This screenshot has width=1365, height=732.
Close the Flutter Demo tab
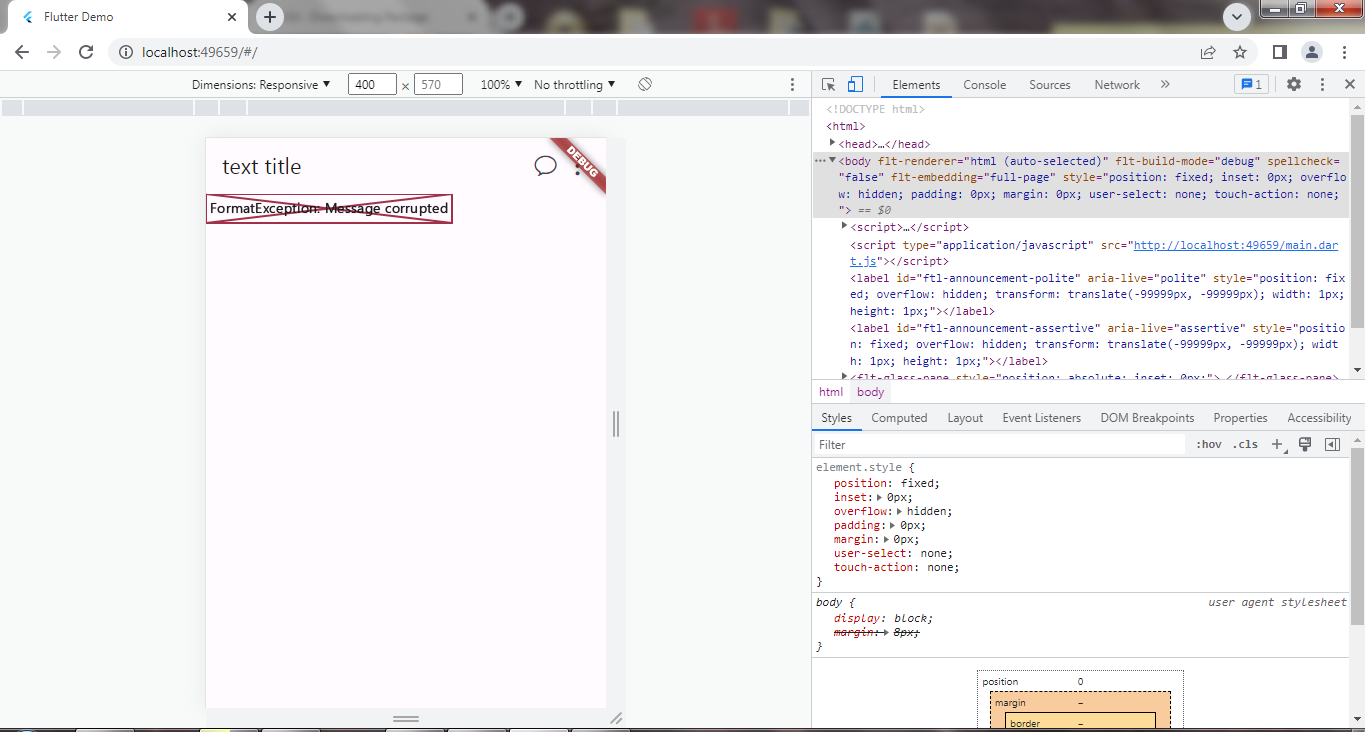click(231, 17)
